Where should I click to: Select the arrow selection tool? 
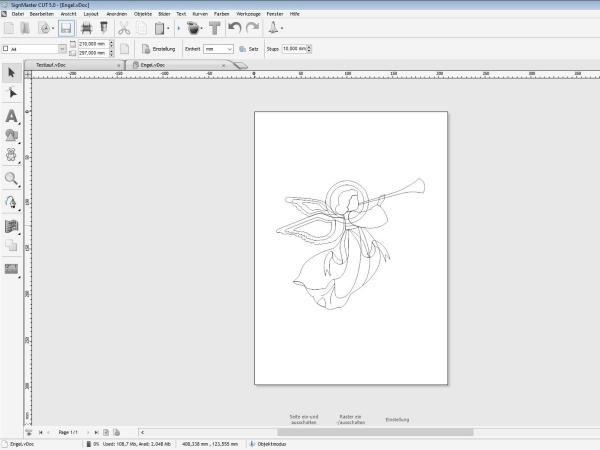point(12,72)
